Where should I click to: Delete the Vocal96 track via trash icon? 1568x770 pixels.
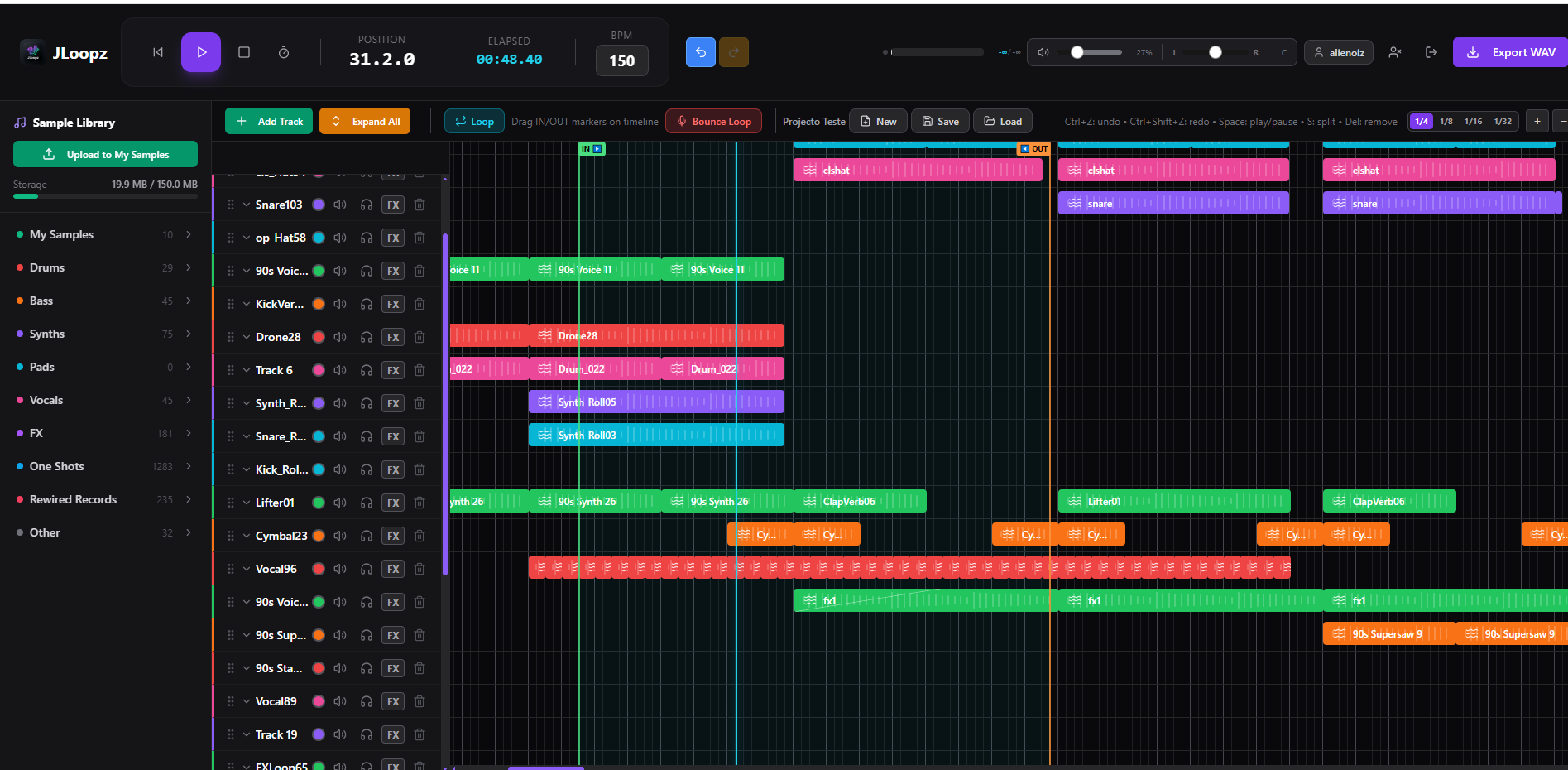[x=420, y=569]
